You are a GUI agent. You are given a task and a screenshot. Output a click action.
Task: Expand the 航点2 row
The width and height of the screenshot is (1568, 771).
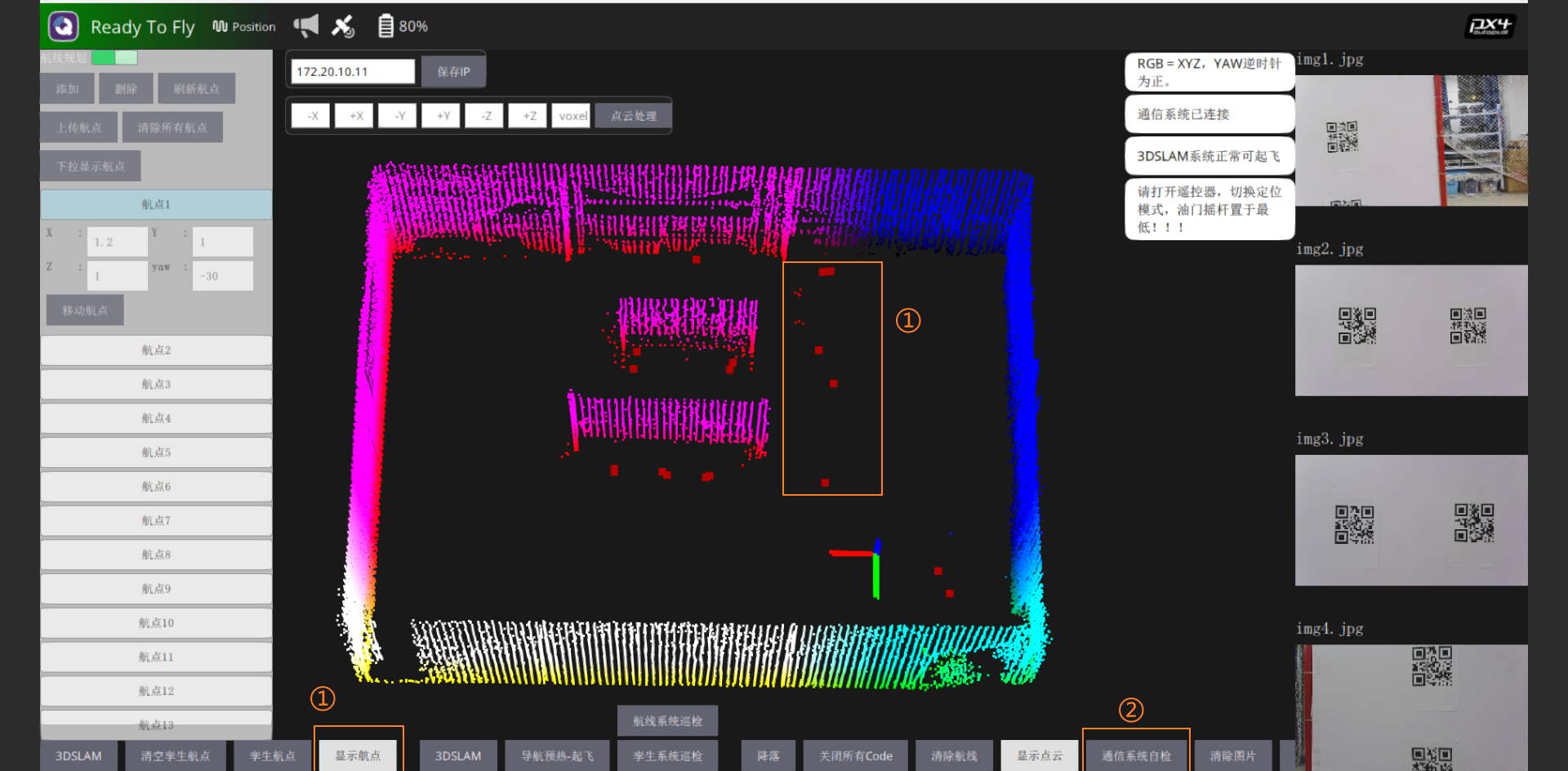156,350
